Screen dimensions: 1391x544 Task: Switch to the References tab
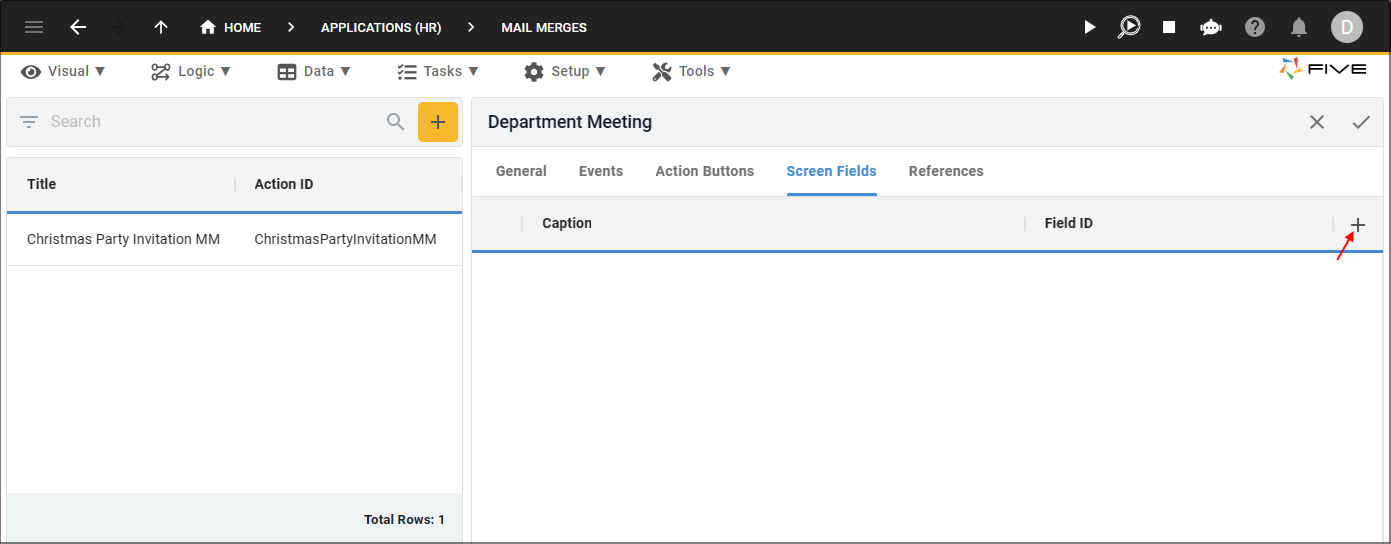pos(946,171)
